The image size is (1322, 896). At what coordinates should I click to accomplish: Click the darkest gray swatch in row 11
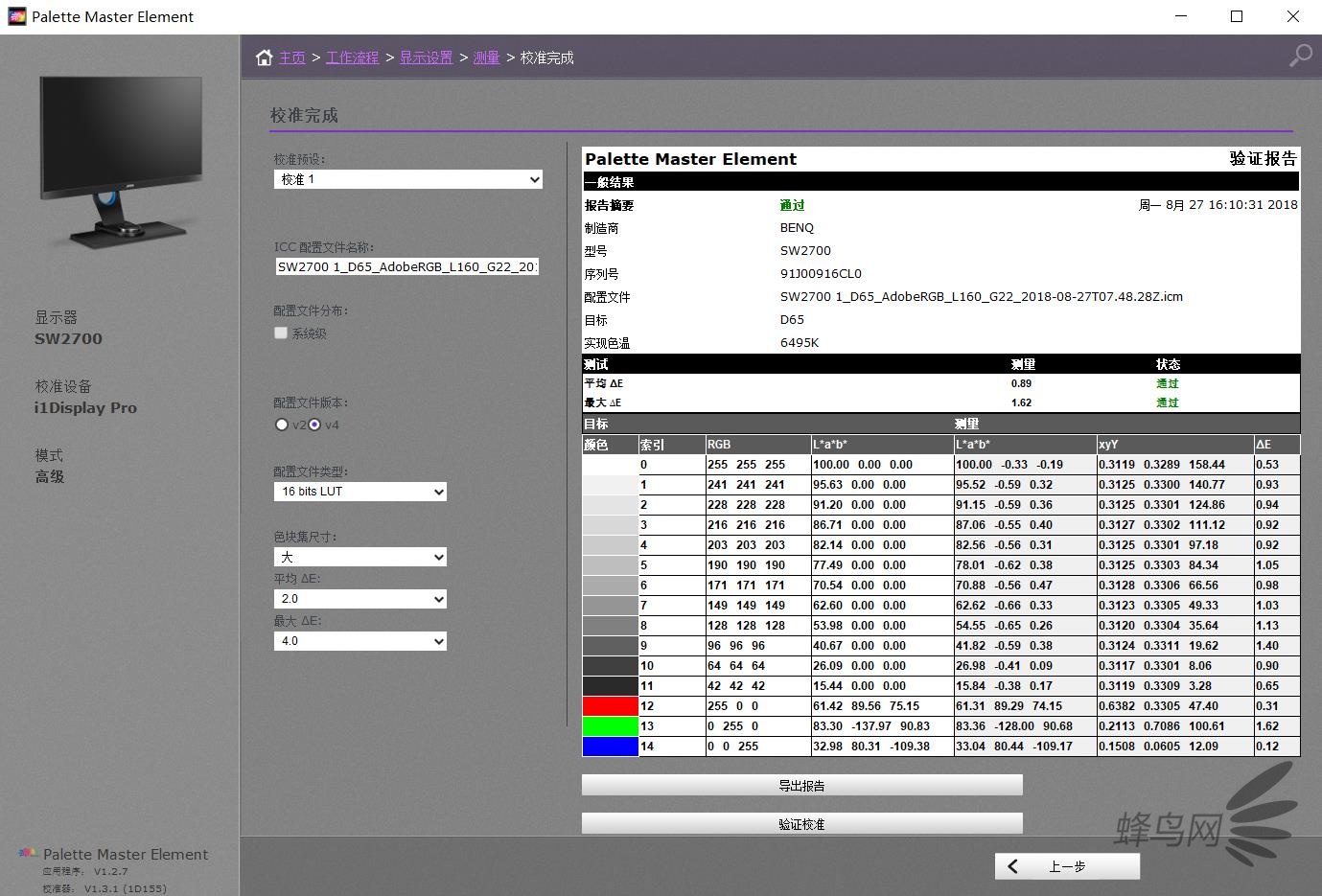(x=610, y=686)
